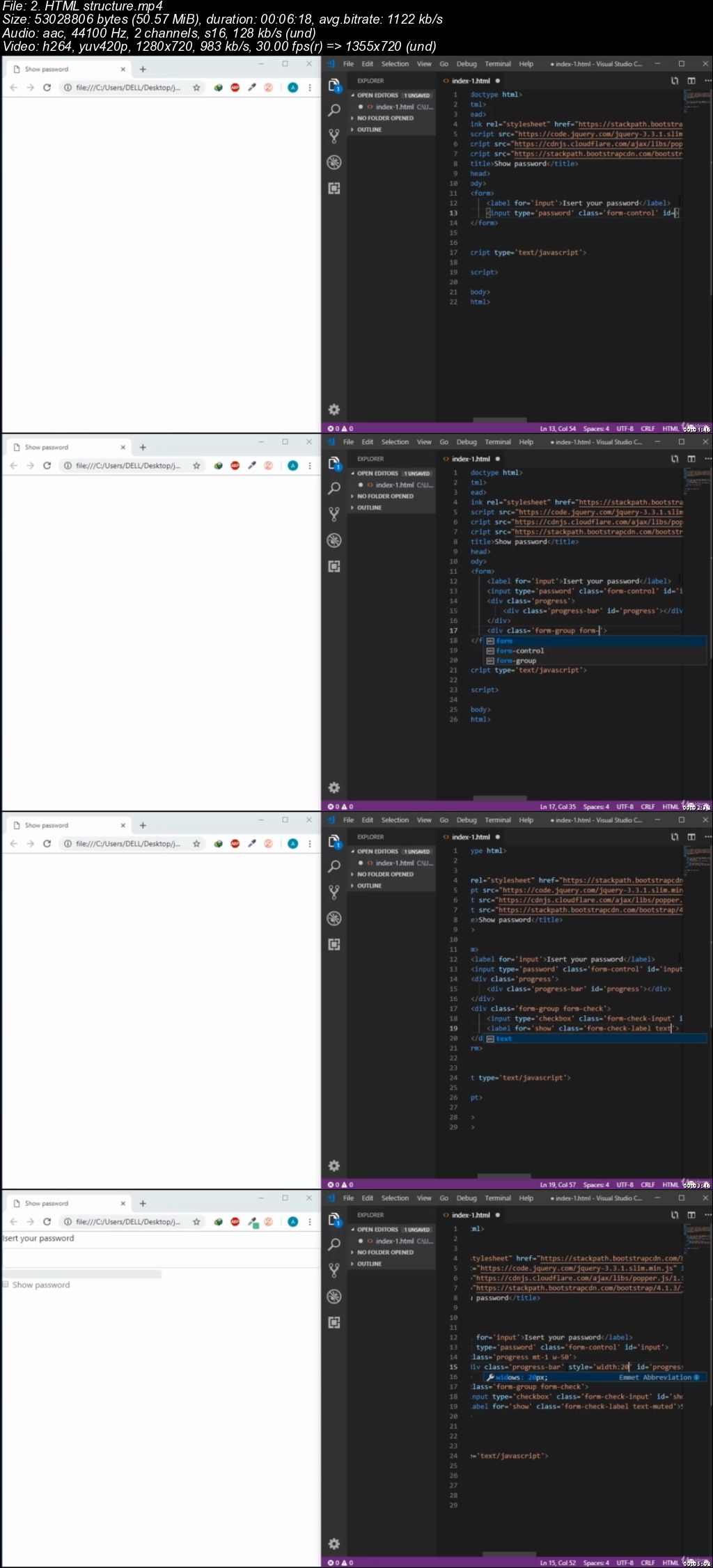Open the profile avatar on the 'Isert your password' page
This screenshot has height=1568, width=713.
click(293, 1221)
